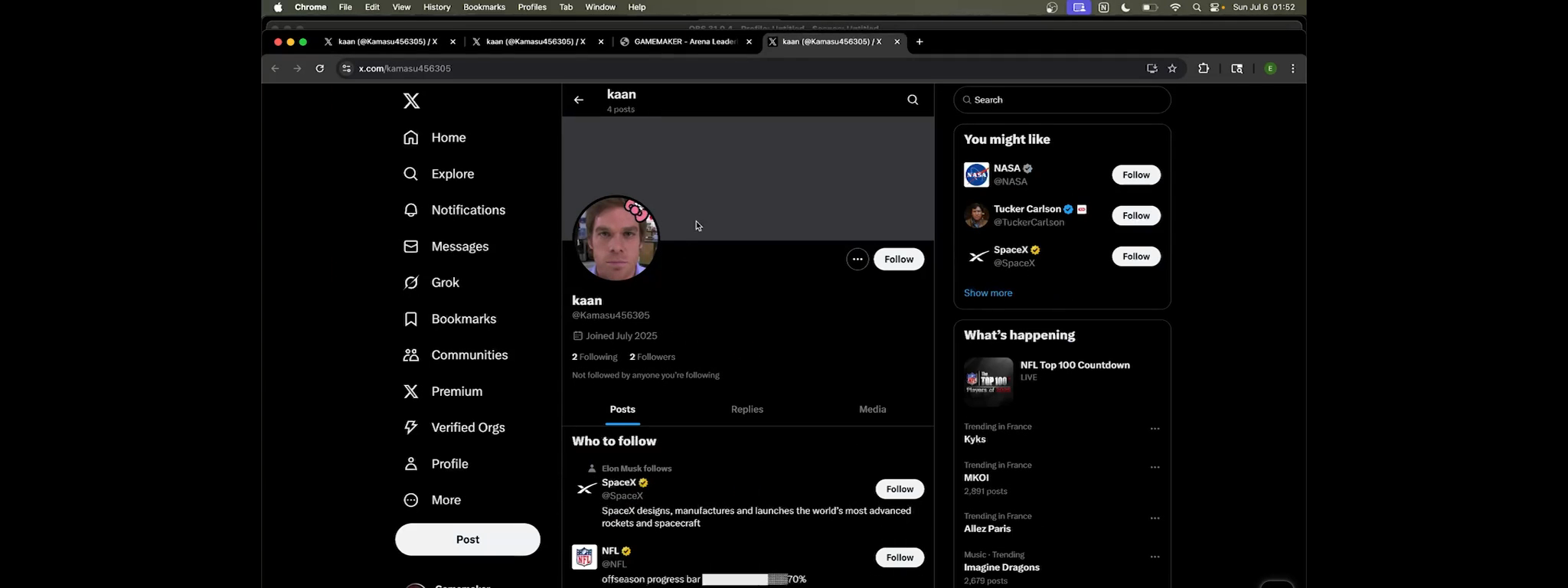Click the Chrome profile avatar E
Screen dimensions: 1568x588
(x=1270, y=68)
